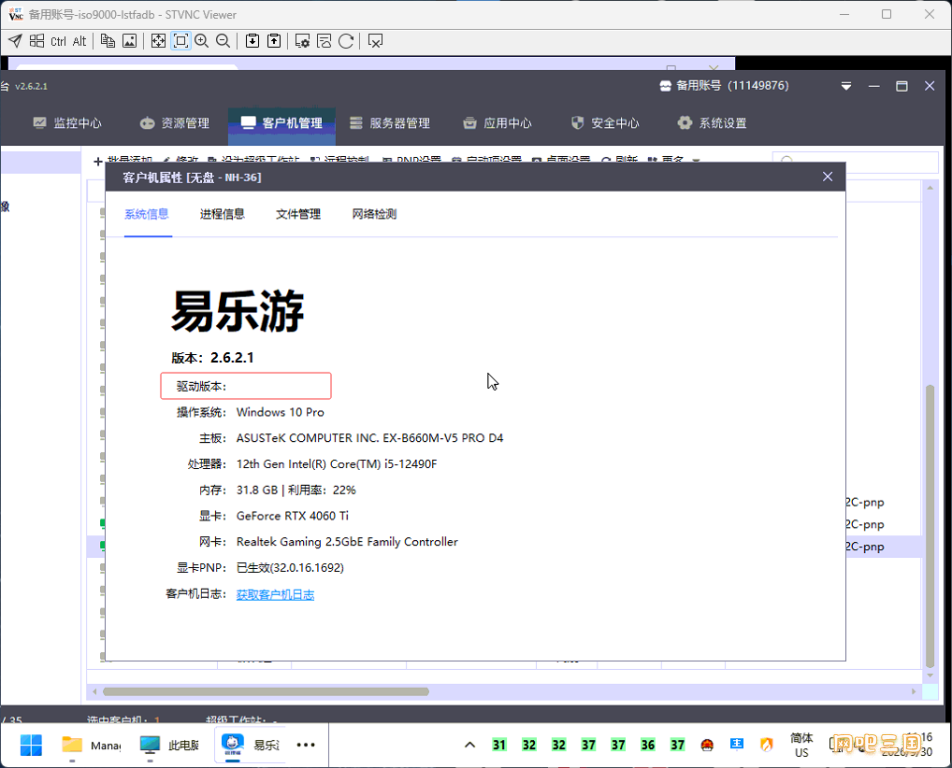This screenshot has width=952, height=768.
Task: Open the 资源管理 menu tab
Action: pyautogui.click(x=175, y=123)
